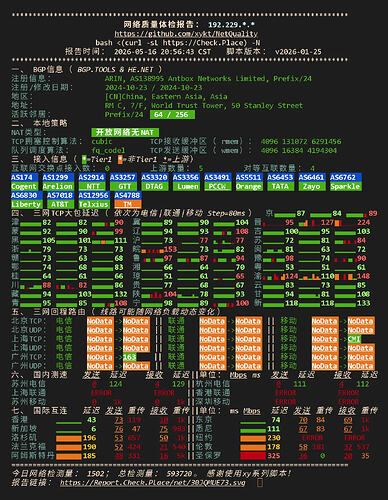Screen dimensions: 388x500
Task: Click the PCCW label
Action: pyautogui.click(x=217, y=186)
